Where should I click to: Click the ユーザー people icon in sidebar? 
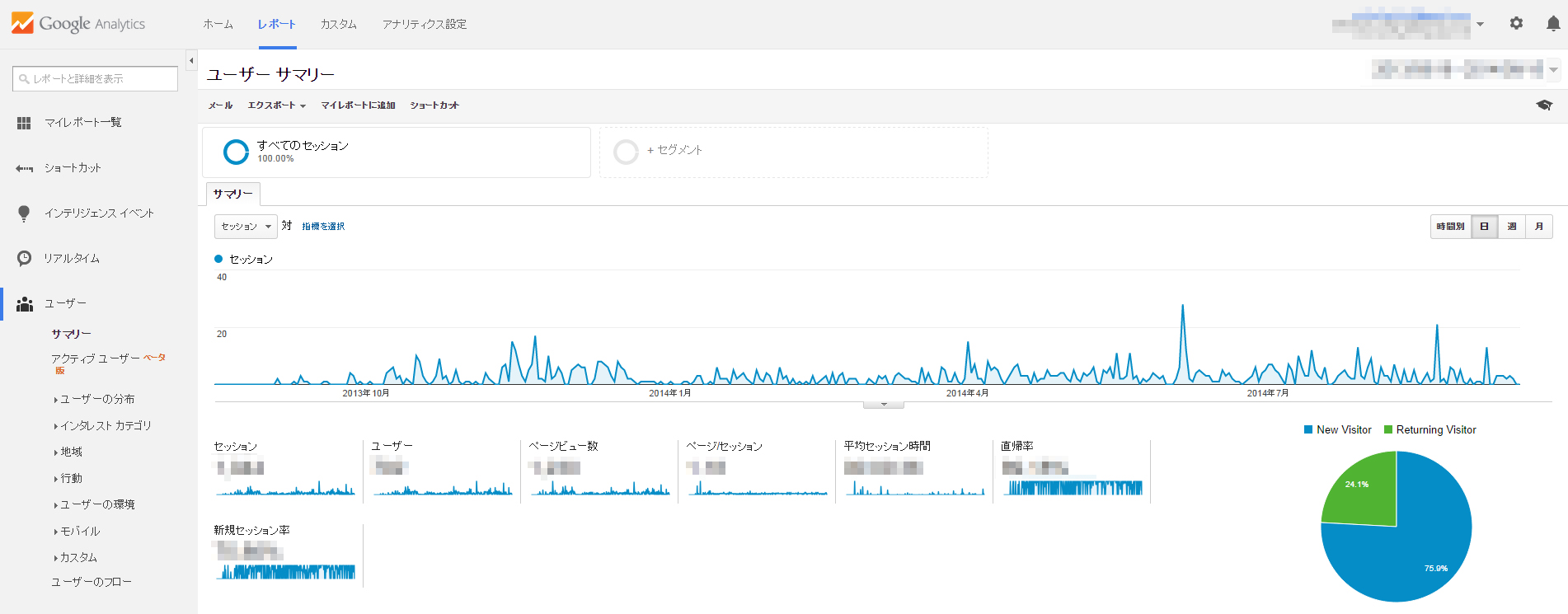coord(25,304)
